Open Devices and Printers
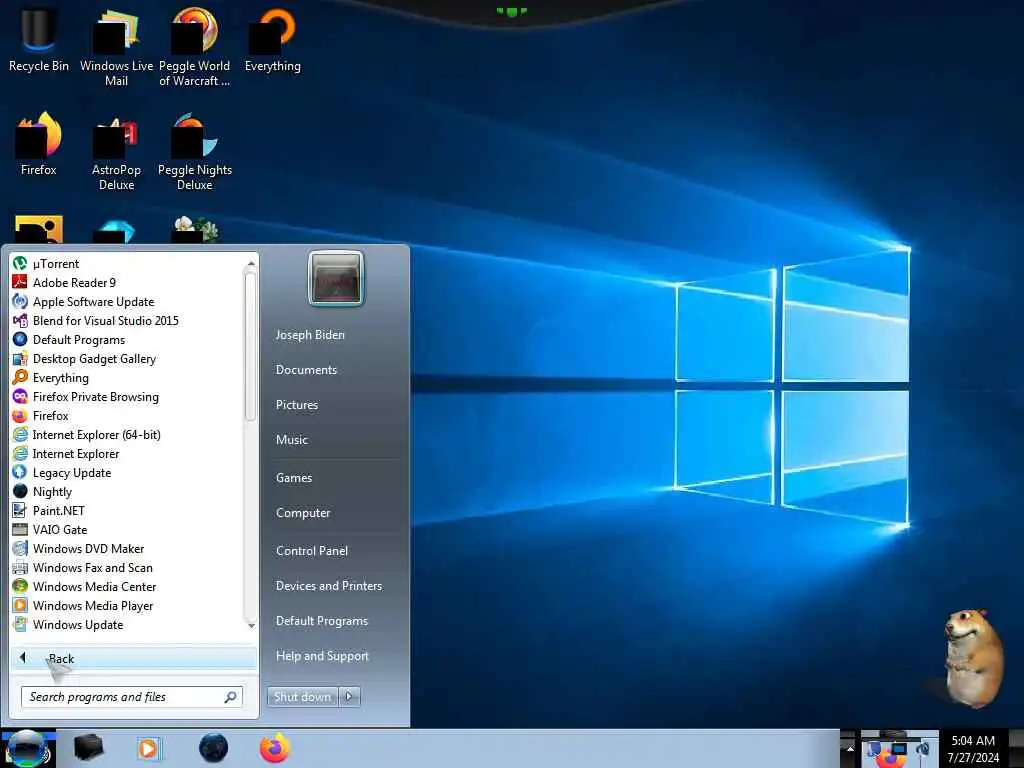Viewport: 1024px width, 768px height. click(x=329, y=586)
